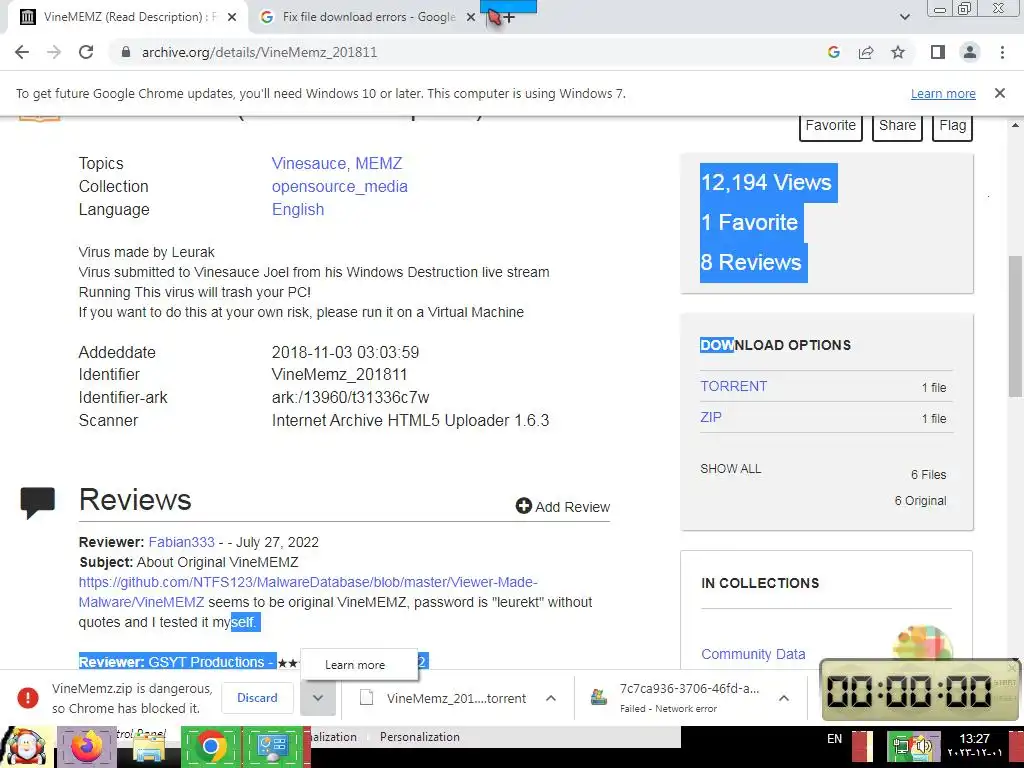This screenshot has width=1024, height=768.
Task: Expand the failed 7c7ca936 download chevron
Action: 784,698
